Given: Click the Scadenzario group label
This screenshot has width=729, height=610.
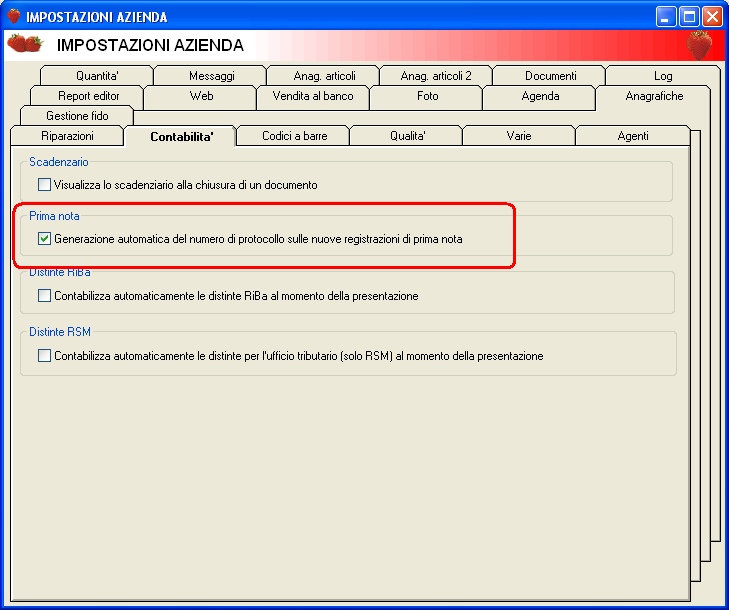Looking at the screenshot, I should click(59, 162).
